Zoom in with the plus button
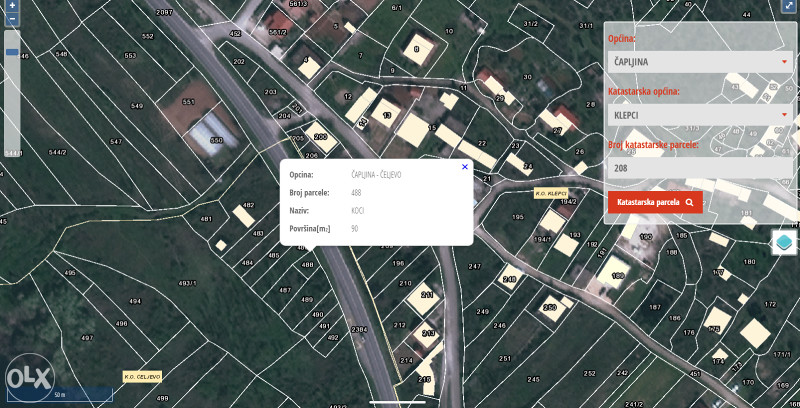Image resolution: width=800 pixels, height=408 pixels. (x=12, y=6)
